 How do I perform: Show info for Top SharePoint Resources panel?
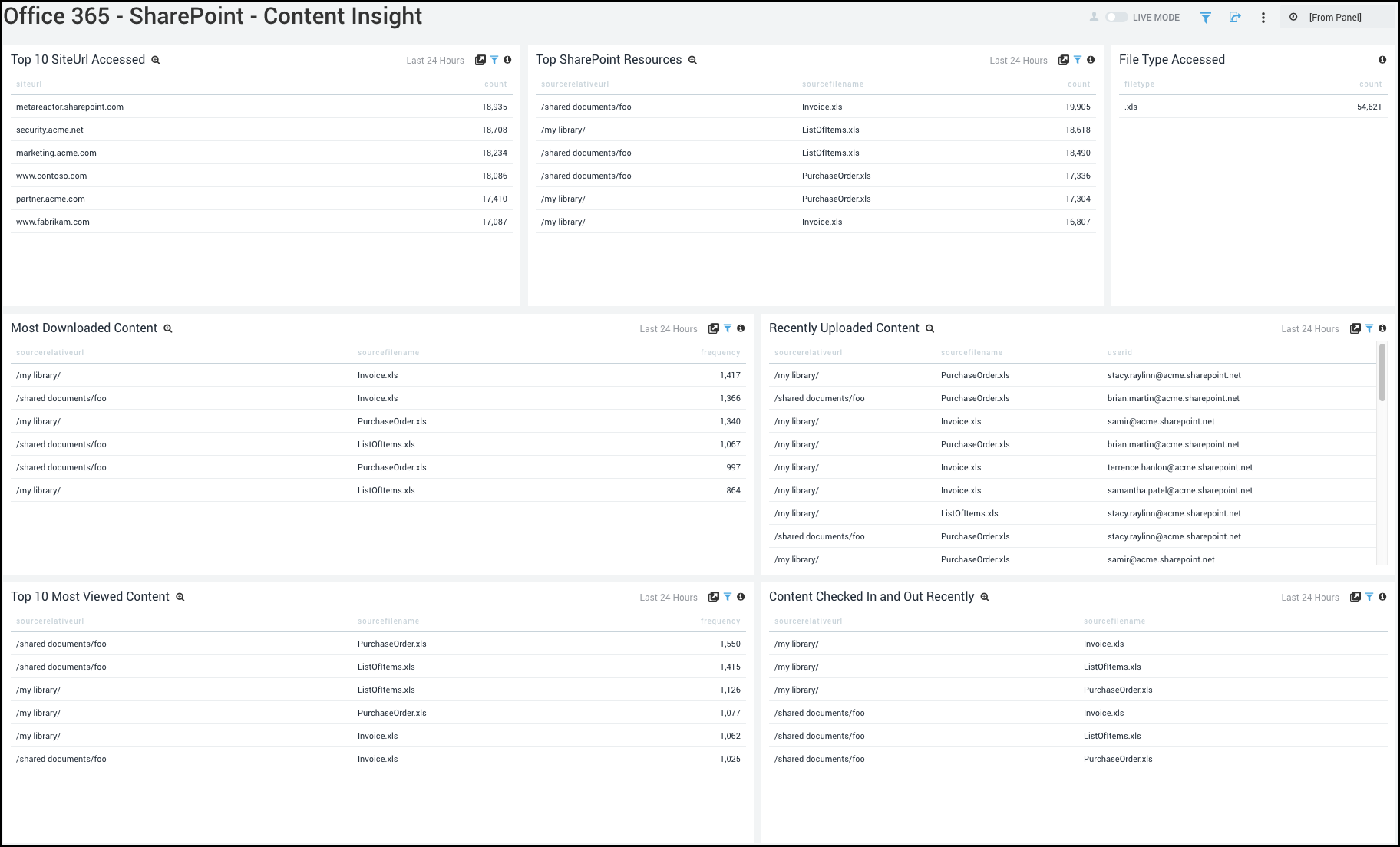click(x=1092, y=59)
